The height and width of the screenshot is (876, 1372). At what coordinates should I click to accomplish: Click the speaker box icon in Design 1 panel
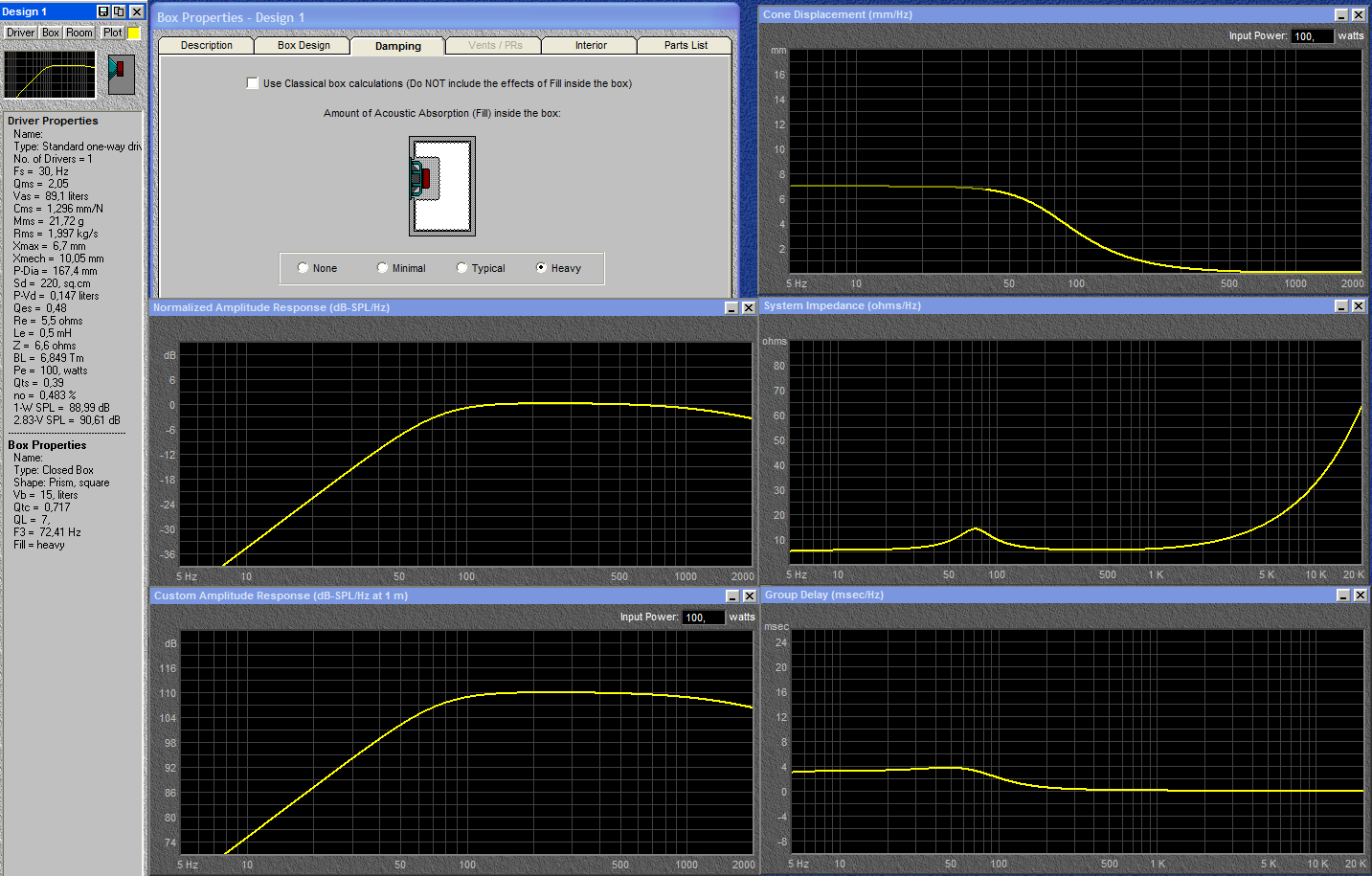121,74
